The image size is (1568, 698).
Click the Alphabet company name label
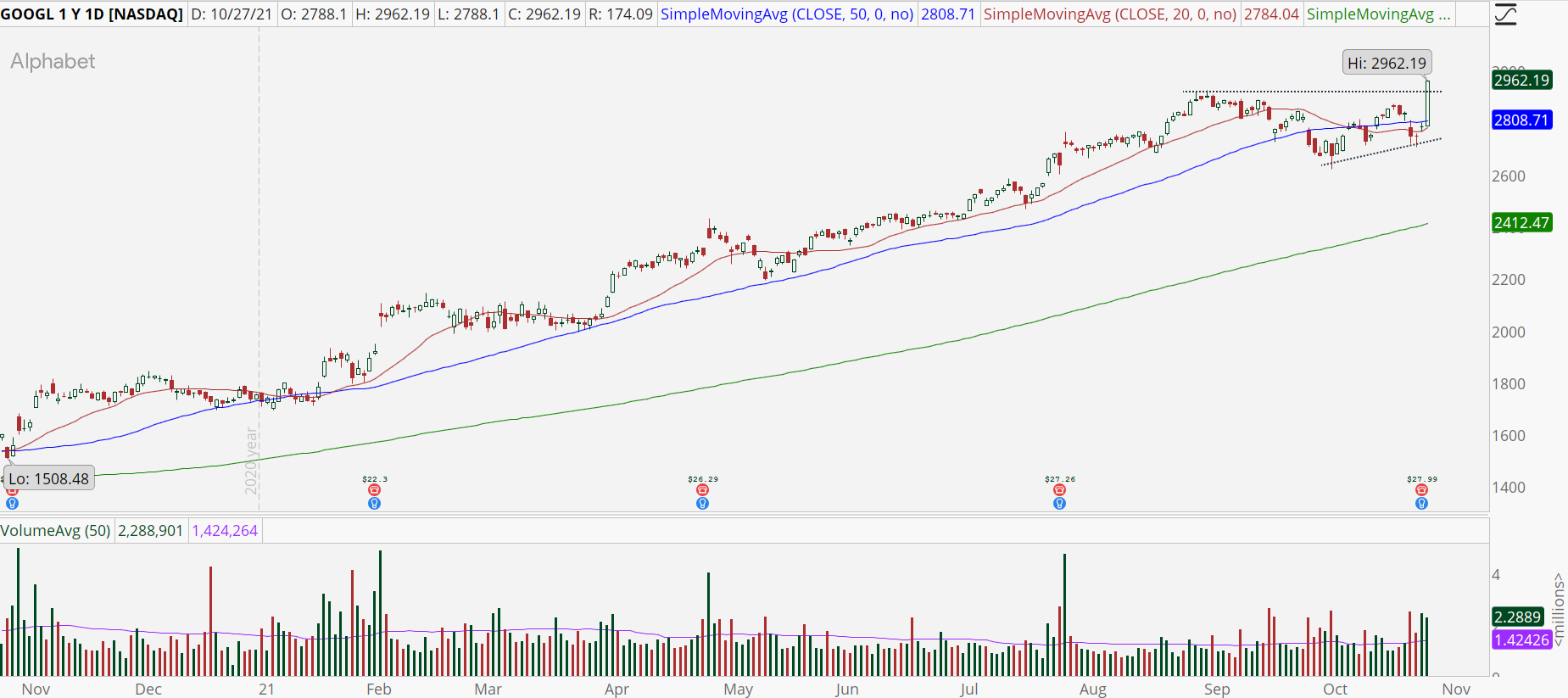tap(53, 61)
